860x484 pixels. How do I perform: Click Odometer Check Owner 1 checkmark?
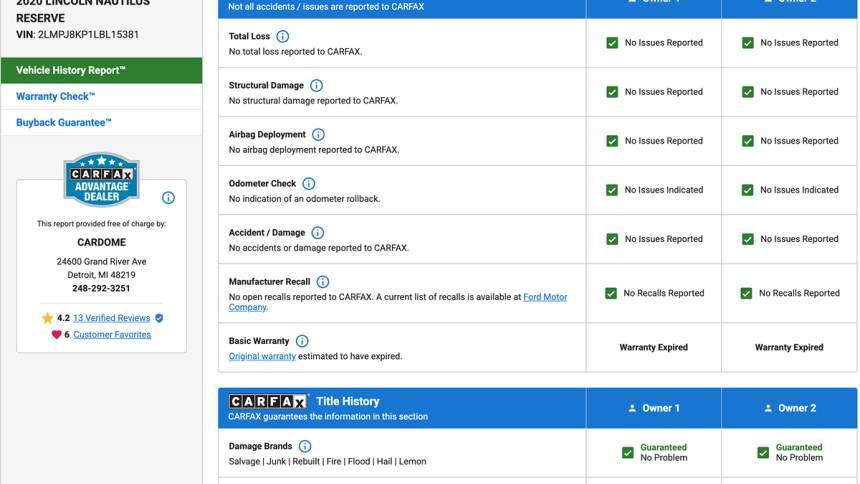612,190
